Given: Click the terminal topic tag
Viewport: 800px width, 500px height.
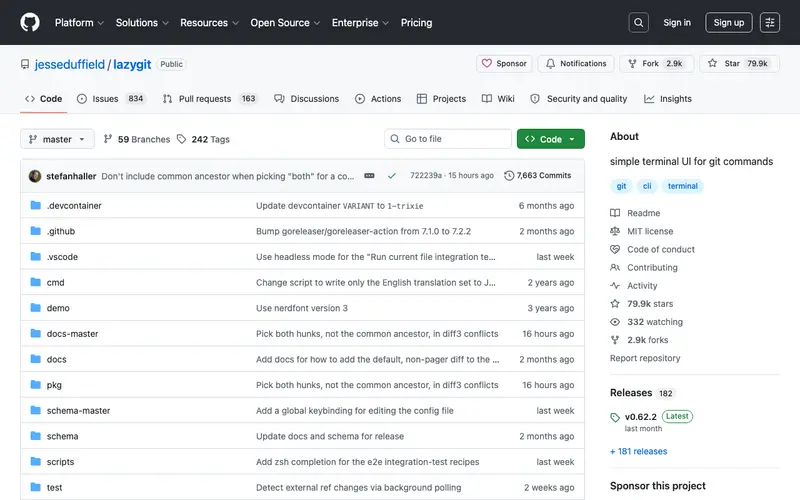Looking at the screenshot, I should (x=683, y=186).
